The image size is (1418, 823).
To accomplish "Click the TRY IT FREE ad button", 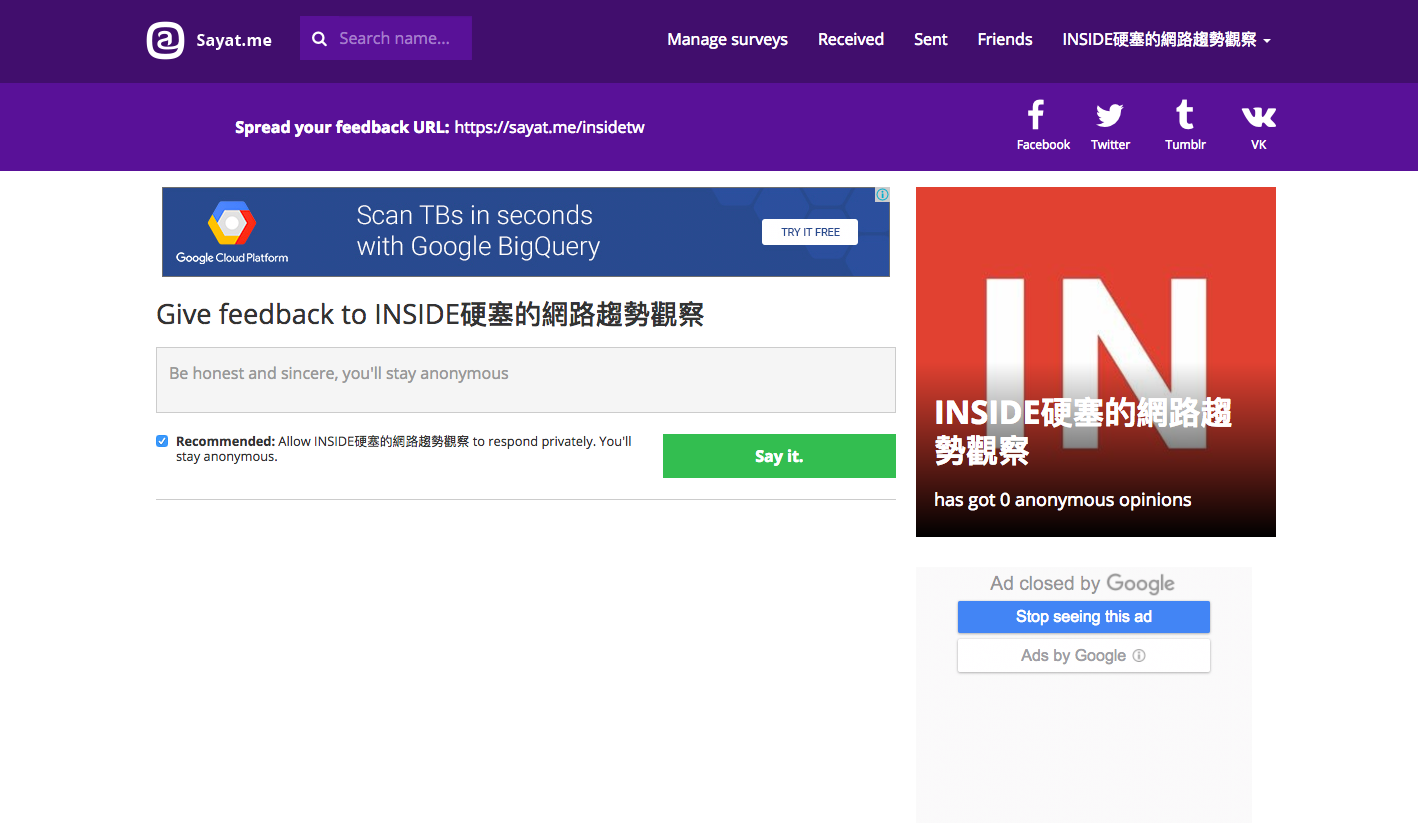I will 810,232.
